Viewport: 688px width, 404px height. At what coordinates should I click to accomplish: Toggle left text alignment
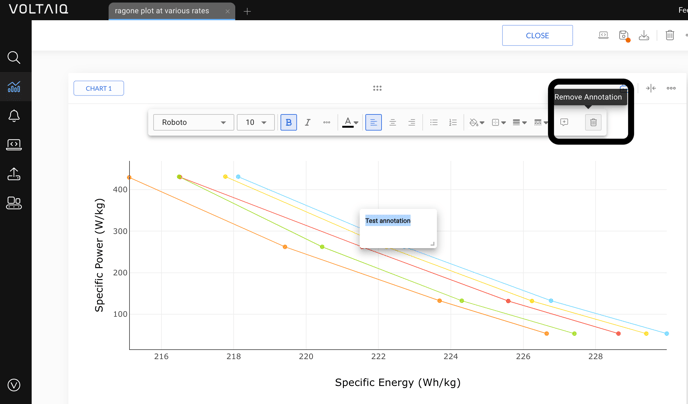pyautogui.click(x=373, y=123)
